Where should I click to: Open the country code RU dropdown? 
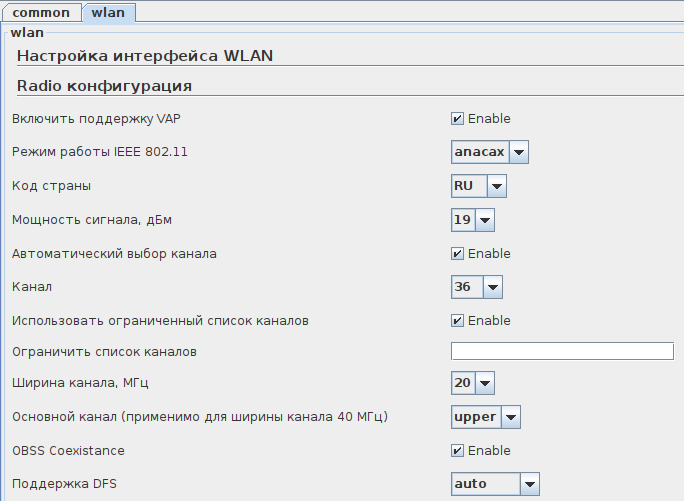click(x=496, y=186)
